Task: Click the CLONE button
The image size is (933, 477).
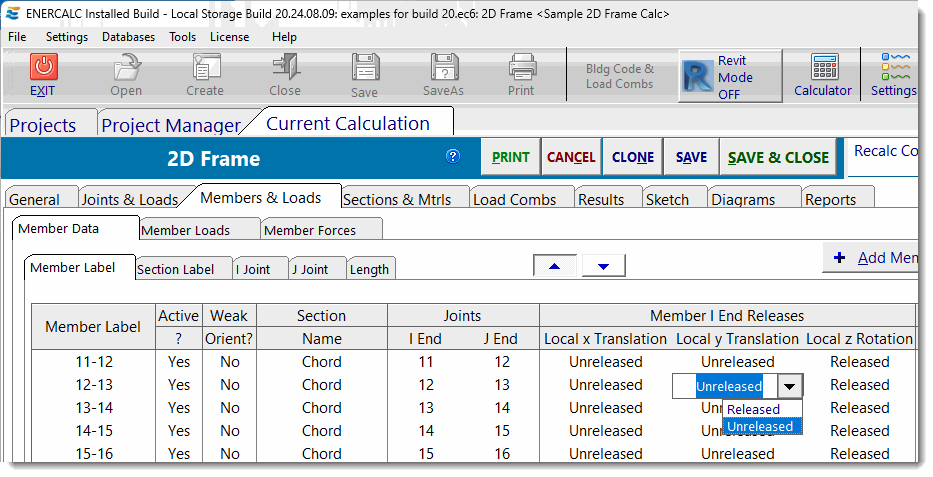Action: (x=632, y=157)
